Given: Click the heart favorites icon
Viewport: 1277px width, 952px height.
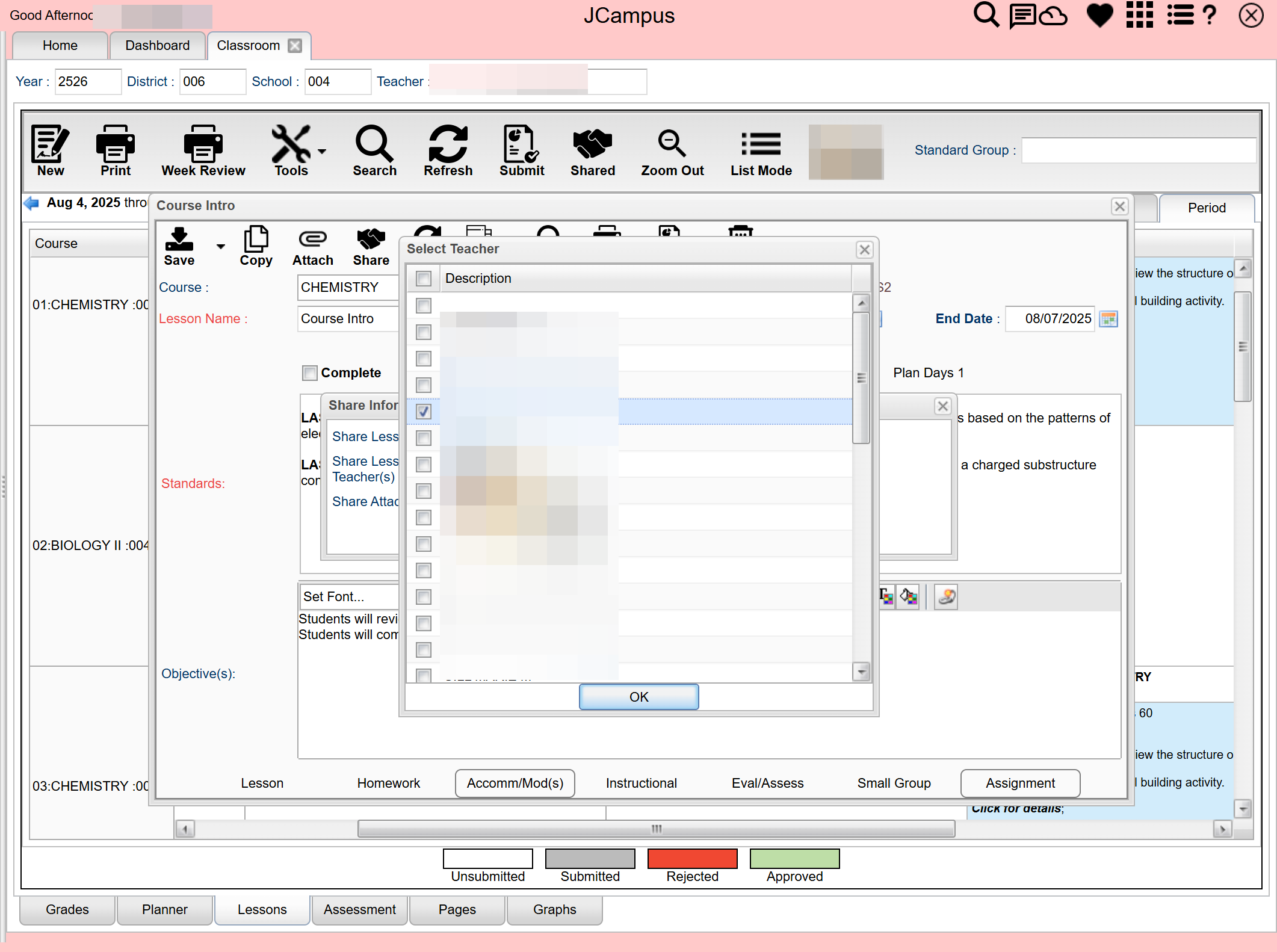Looking at the screenshot, I should pos(1100,15).
